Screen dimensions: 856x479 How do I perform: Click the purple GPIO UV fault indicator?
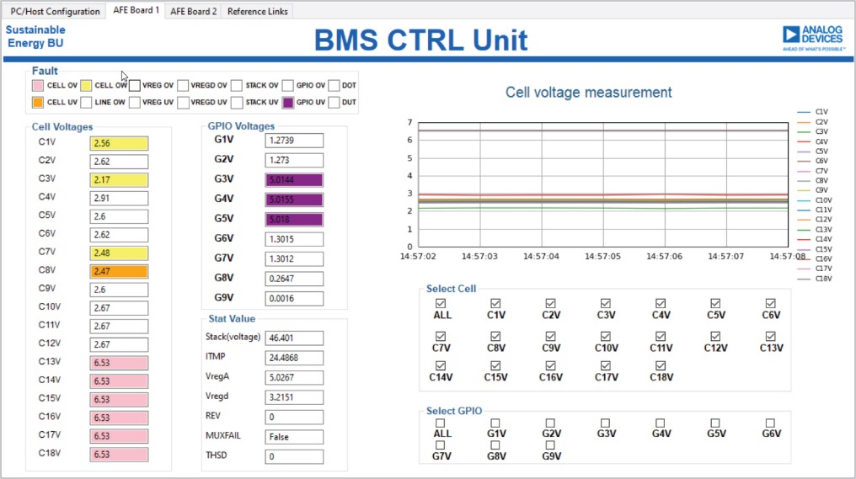pos(288,102)
